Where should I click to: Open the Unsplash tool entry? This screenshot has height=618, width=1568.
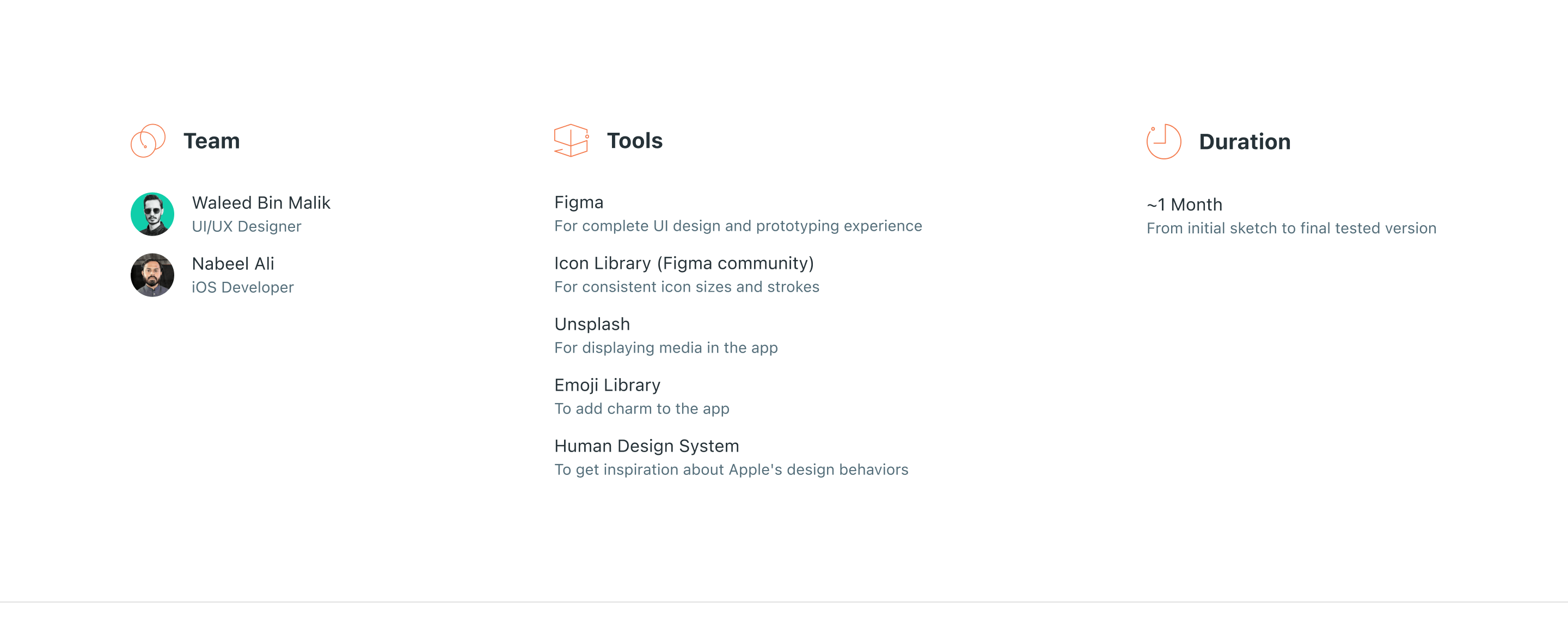[592, 324]
